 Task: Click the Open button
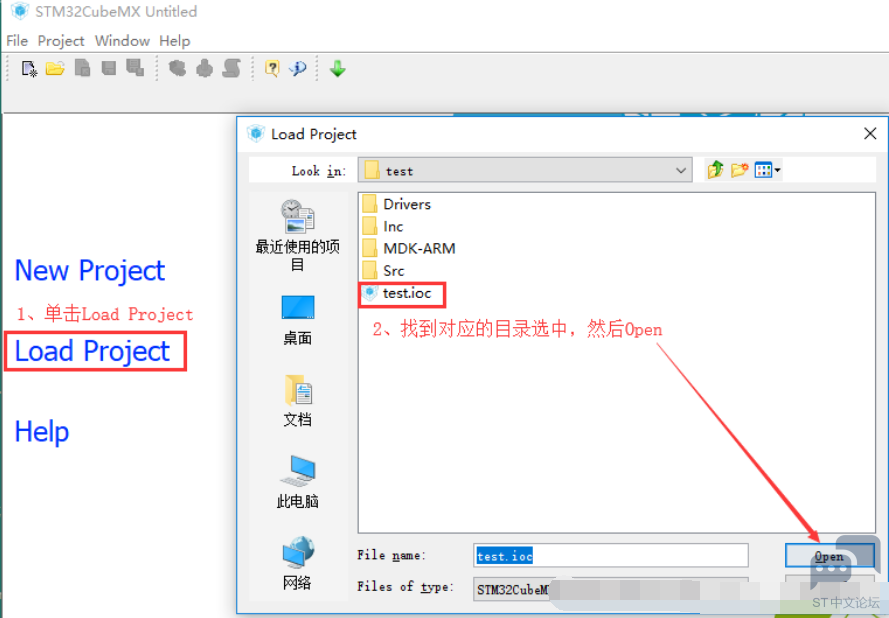tap(829, 556)
